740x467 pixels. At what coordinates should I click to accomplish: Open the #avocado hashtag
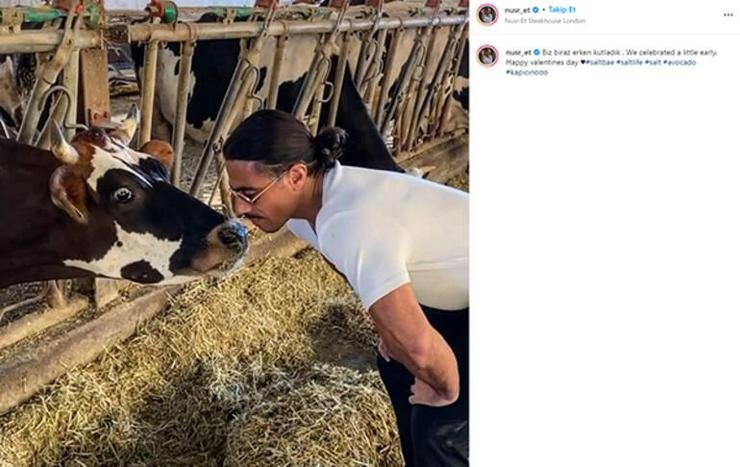[680, 62]
